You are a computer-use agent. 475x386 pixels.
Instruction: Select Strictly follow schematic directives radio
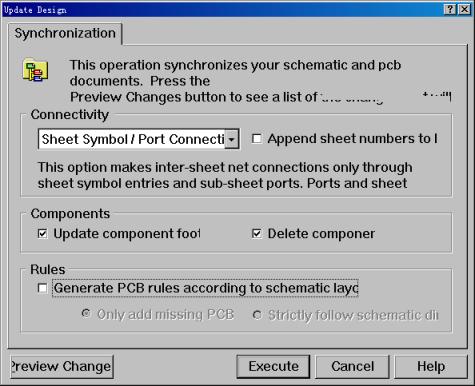coord(257,315)
